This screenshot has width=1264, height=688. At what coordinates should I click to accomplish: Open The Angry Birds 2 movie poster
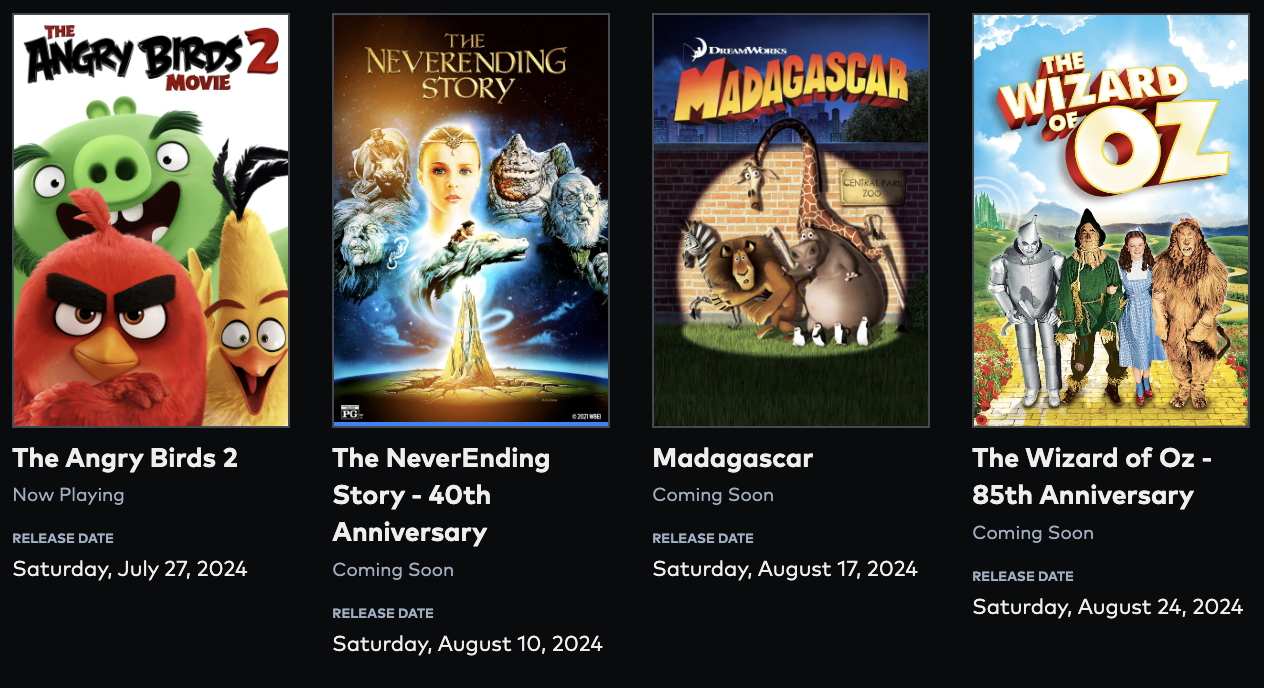pos(151,221)
